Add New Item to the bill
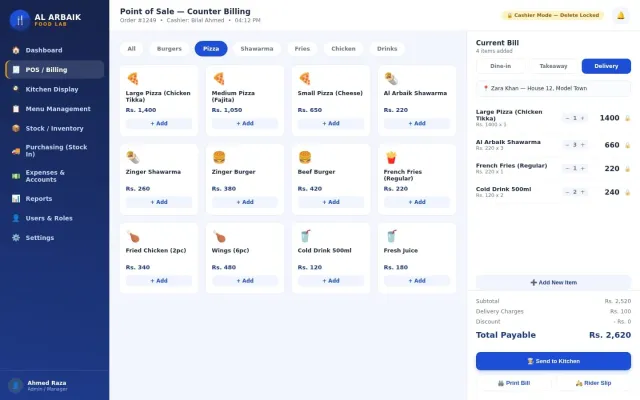 point(553,282)
